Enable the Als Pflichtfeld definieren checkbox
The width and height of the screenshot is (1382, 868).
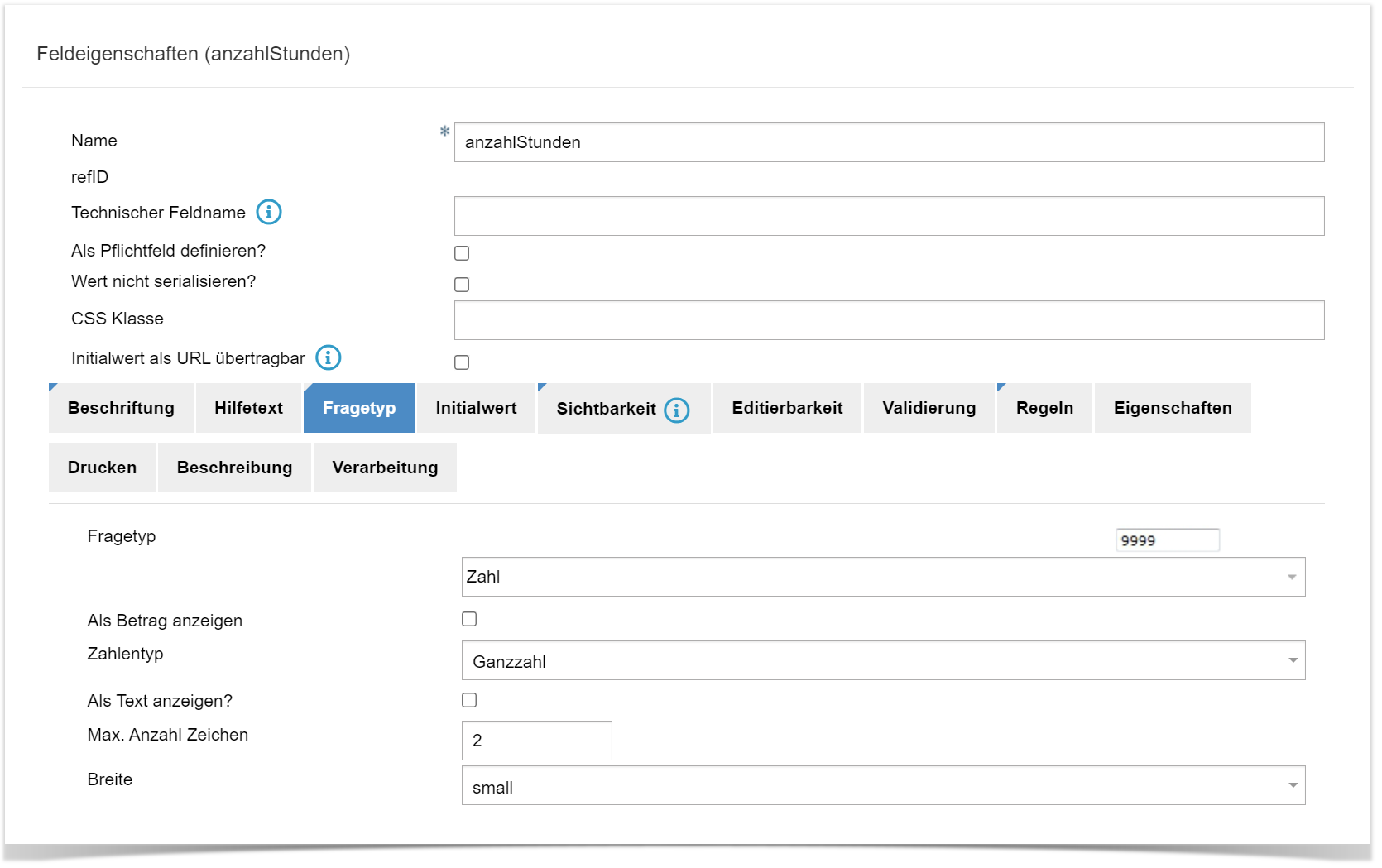click(x=462, y=253)
